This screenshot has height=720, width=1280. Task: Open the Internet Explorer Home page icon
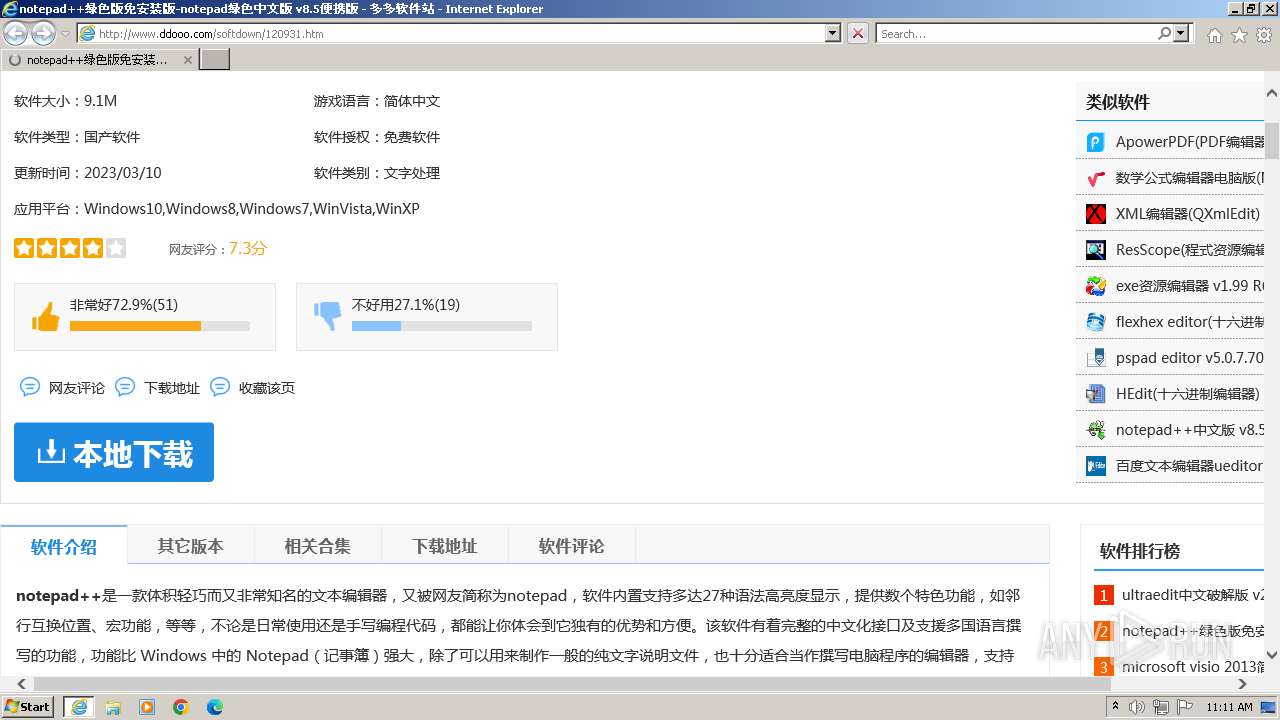coord(1214,35)
